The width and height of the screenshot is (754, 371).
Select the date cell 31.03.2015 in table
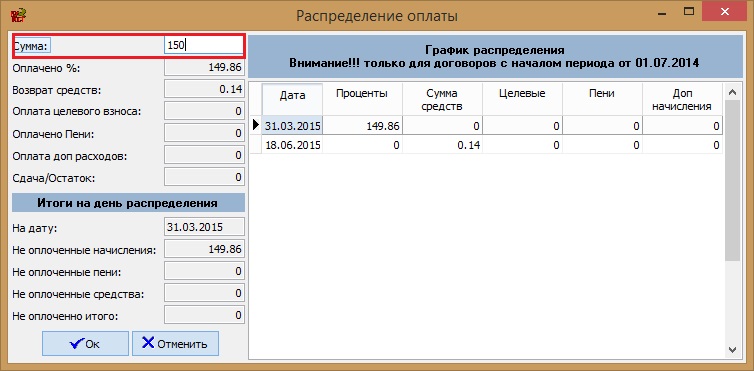(x=292, y=126)
